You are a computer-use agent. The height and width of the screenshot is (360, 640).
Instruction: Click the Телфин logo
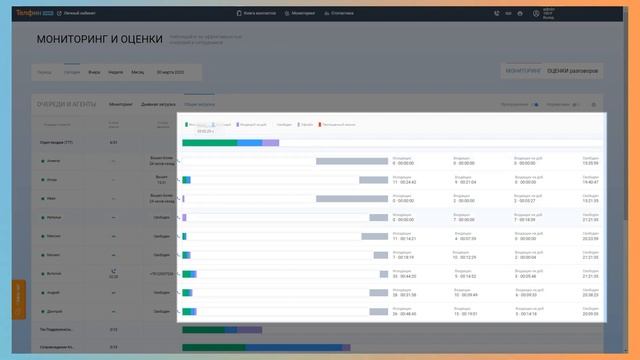click(x=34, y=13)
